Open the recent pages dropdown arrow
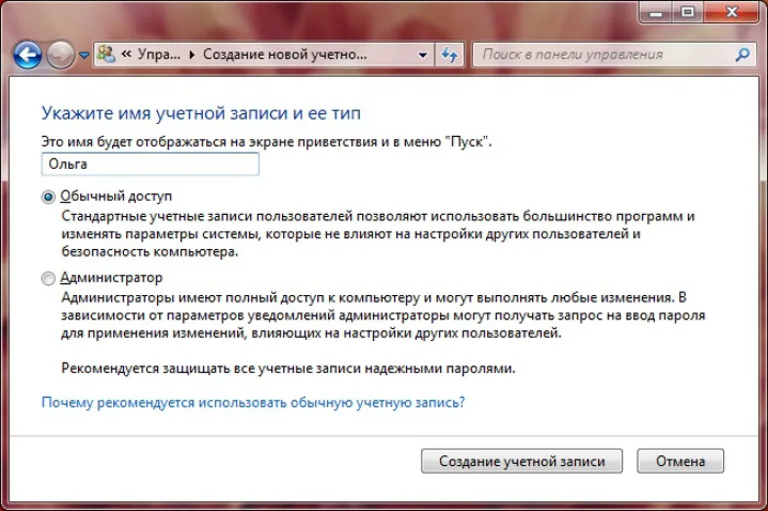The image size is (768, 511). pos(84,55)
